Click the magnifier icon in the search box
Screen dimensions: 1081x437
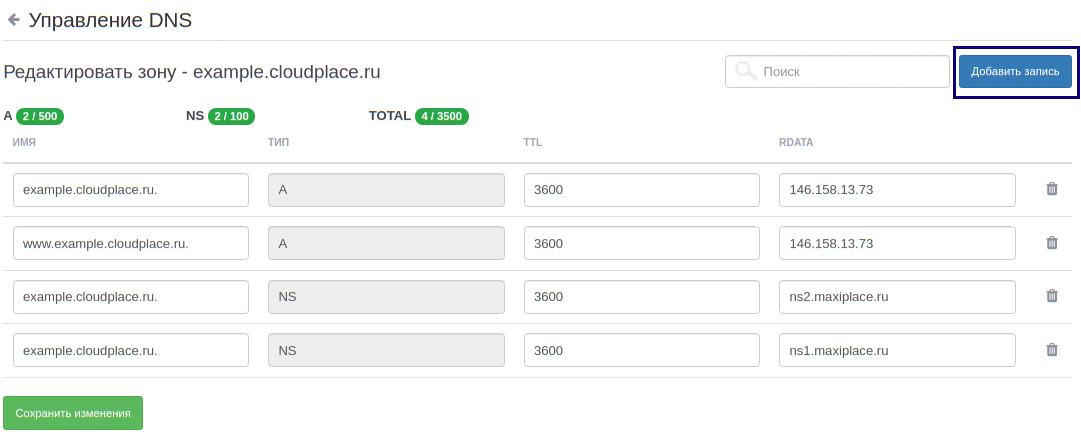coord(746,72)
